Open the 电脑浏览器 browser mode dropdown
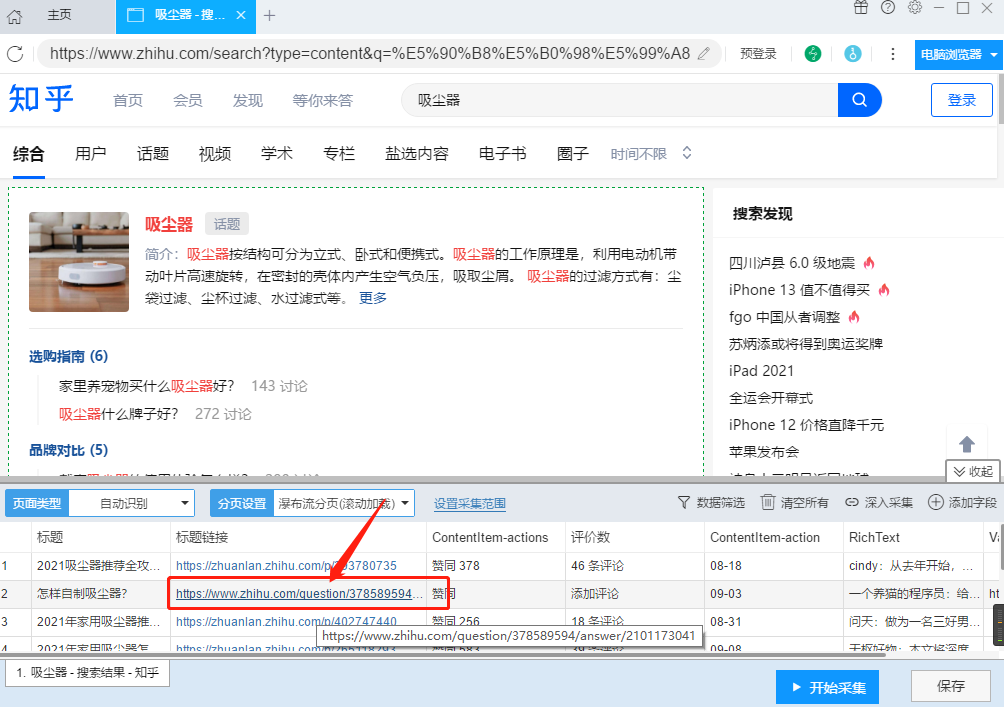Screen dimensions: 1004x707 pyautogui.click(x=958, y=54)
